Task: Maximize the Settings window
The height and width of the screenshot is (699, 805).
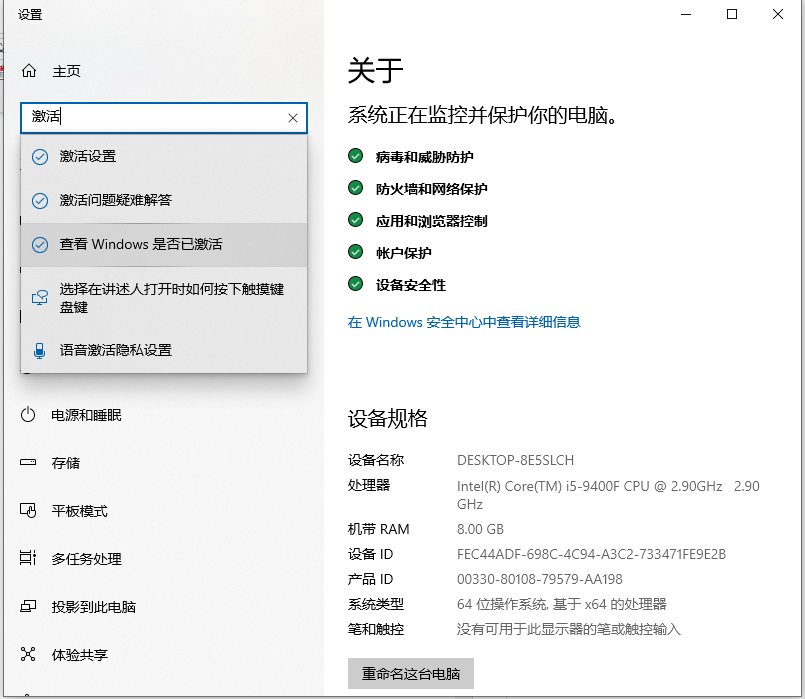Action: (732, 14)
